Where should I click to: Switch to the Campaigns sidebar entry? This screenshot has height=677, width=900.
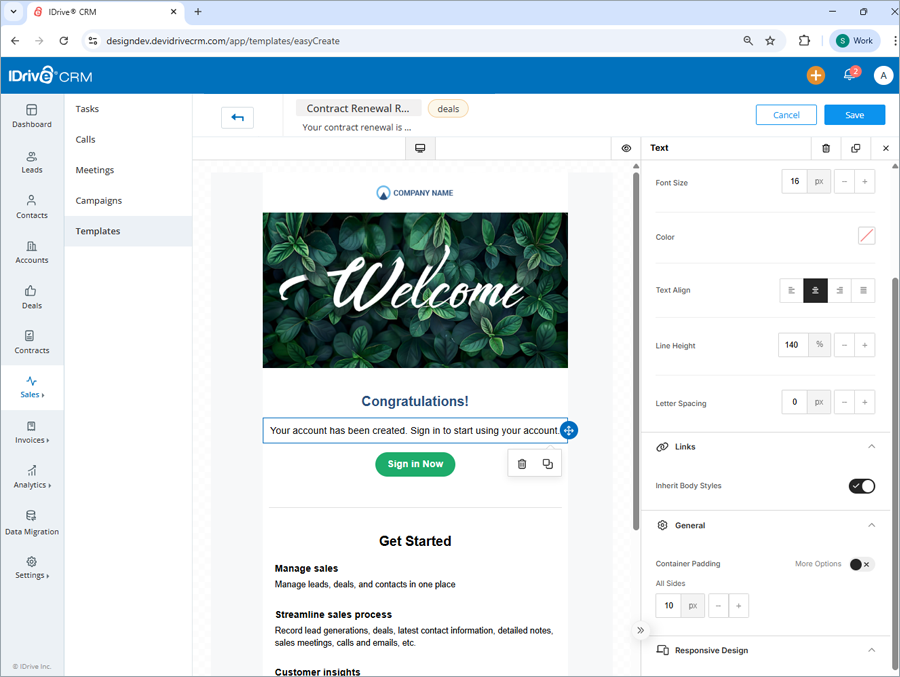(x=98, y=200)
